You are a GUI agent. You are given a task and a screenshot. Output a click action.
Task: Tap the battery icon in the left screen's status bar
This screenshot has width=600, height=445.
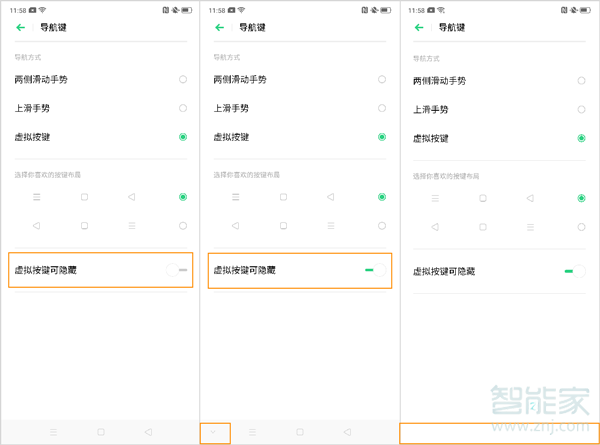coord(187,10)
